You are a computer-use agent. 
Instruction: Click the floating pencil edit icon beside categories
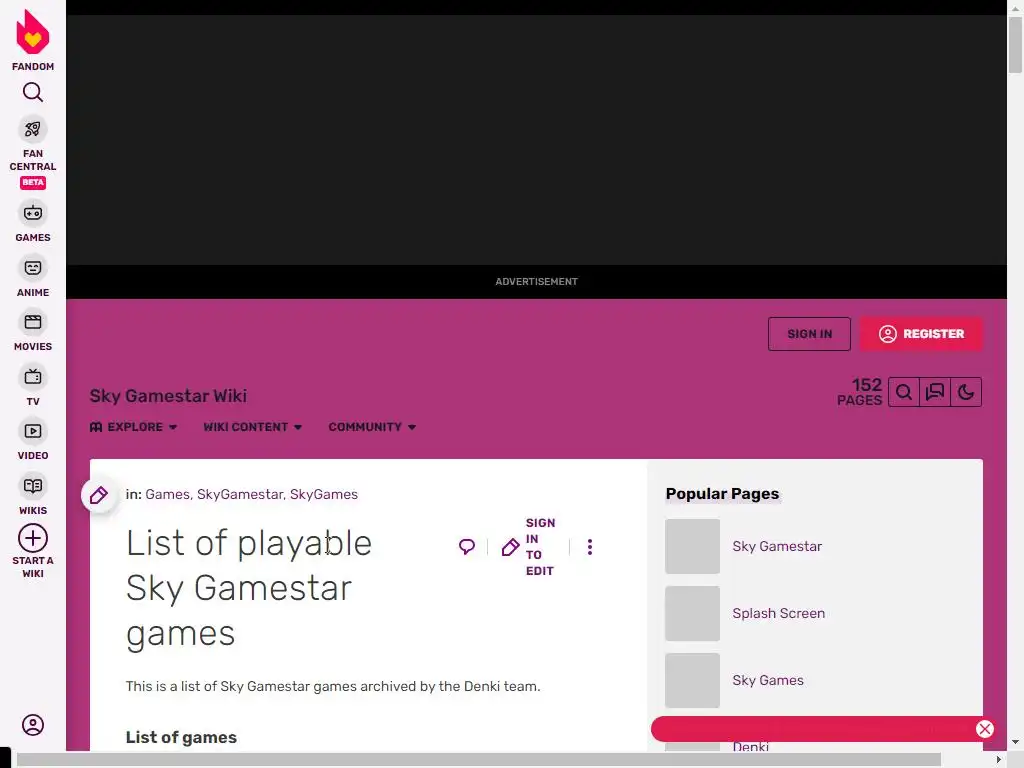pyautogui.click(x=99, y=495)
